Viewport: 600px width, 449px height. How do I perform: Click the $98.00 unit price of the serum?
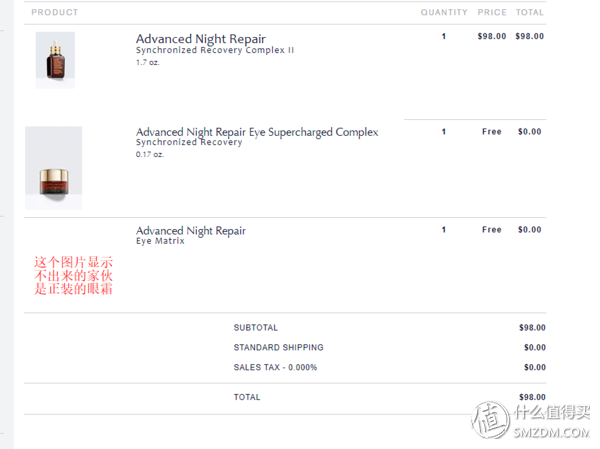pos(491,36)
